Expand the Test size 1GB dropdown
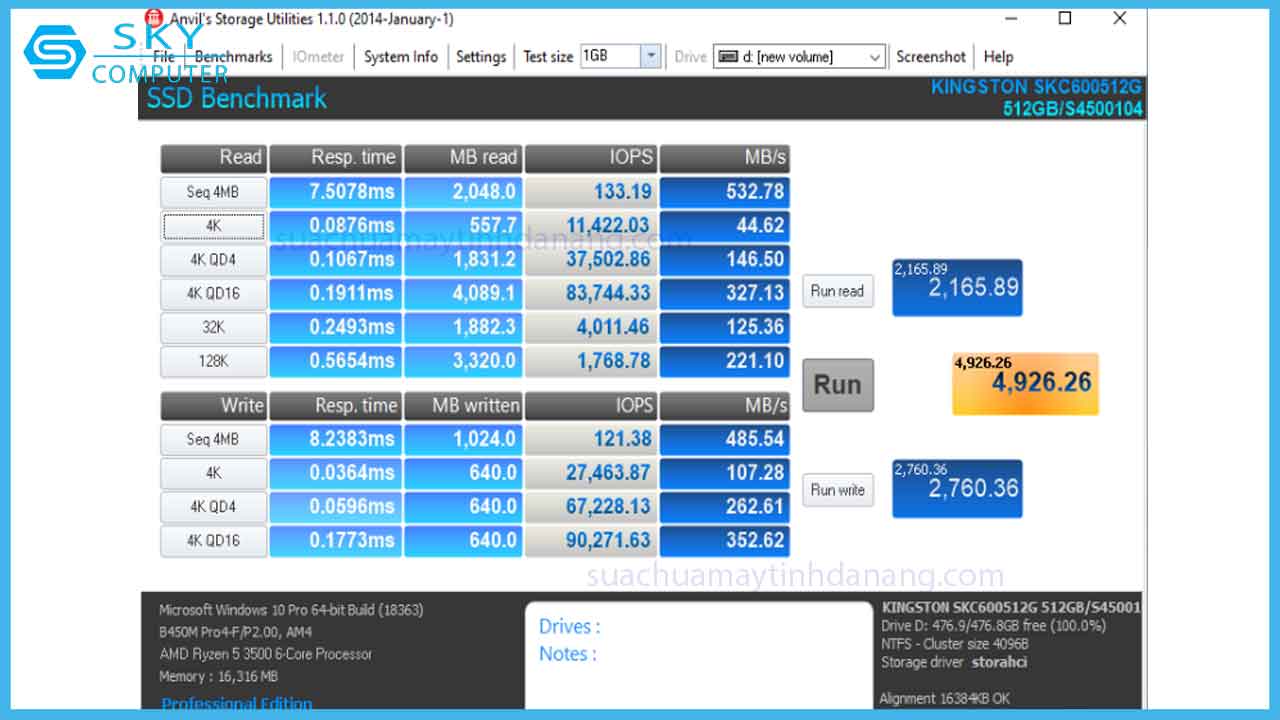 (x=651, y=56)
